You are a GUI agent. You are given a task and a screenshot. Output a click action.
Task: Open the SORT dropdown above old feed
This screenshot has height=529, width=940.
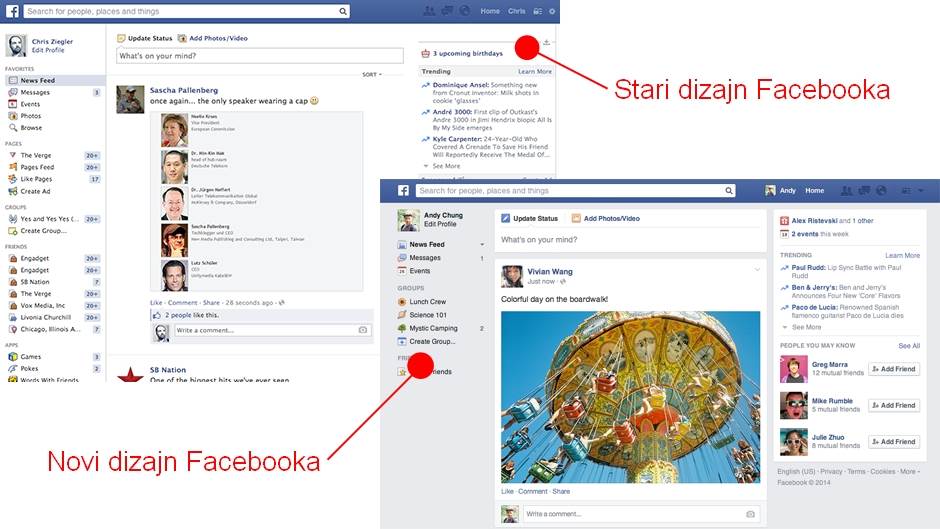click(x=372, y=74)
